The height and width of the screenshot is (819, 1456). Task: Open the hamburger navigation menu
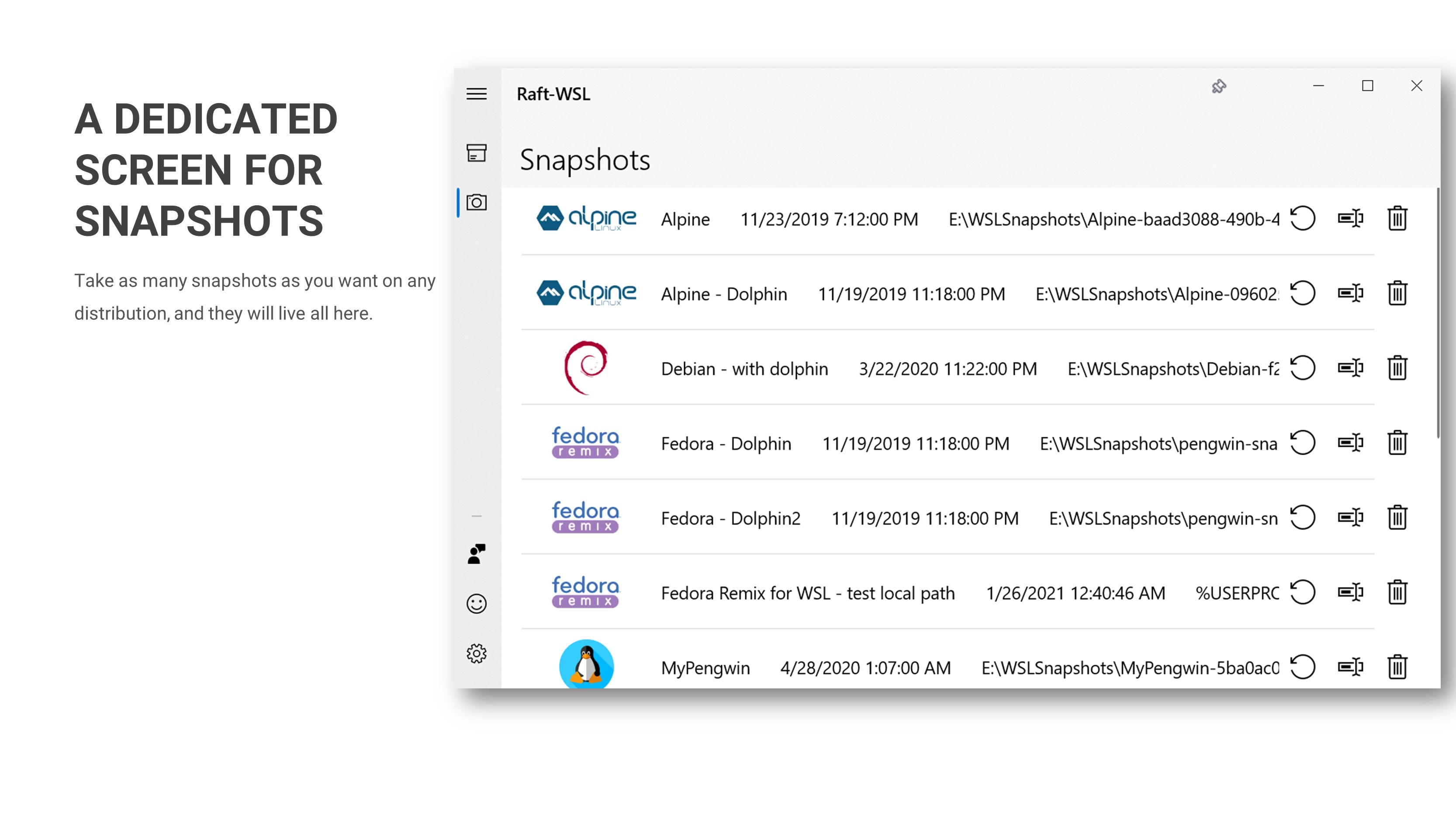coord(477,94)
